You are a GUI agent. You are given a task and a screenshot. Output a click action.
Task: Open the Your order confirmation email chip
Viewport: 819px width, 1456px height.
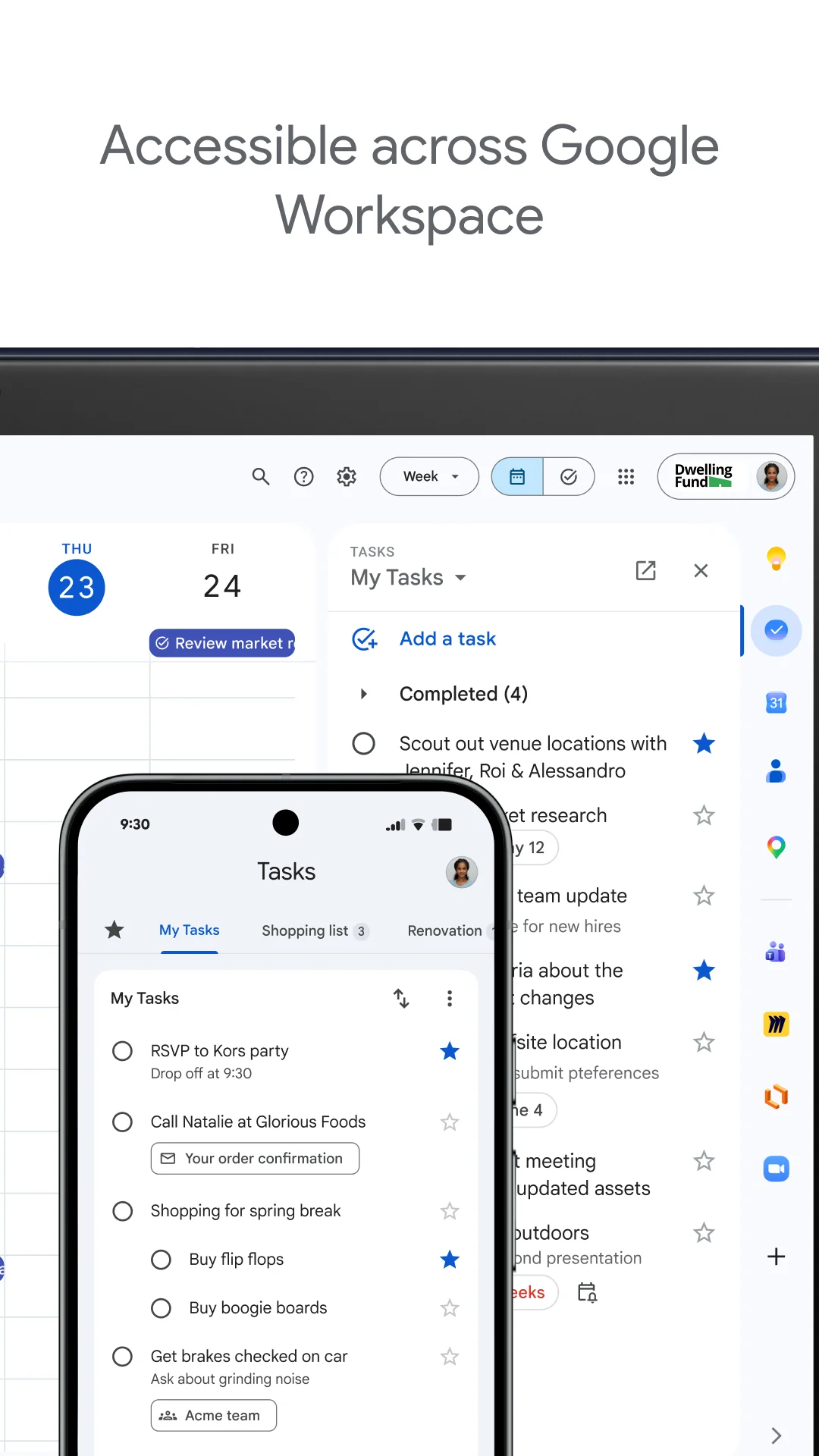pos(255,1158)
